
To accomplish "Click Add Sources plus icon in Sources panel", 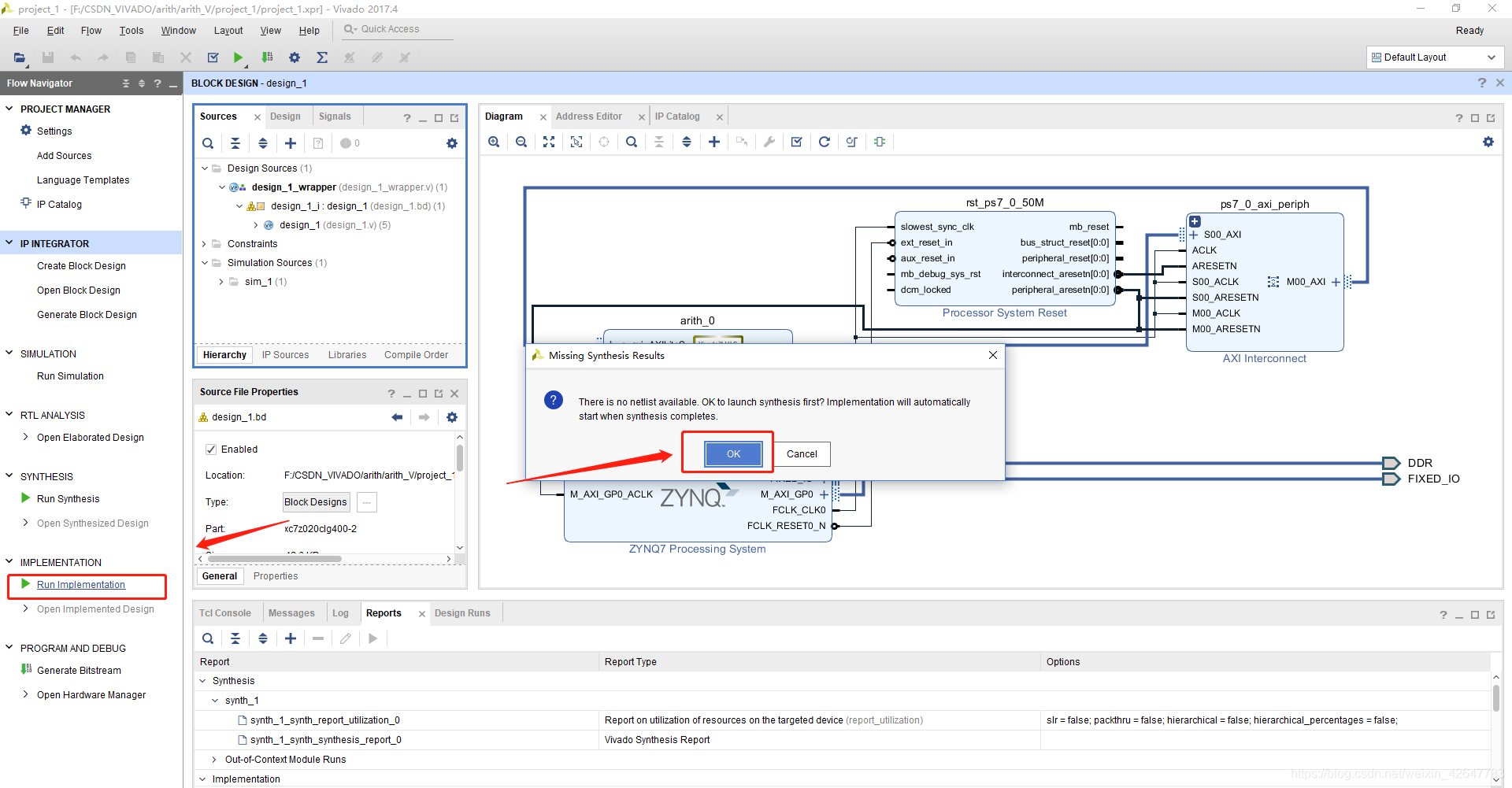I will click(x=291, y=143).
